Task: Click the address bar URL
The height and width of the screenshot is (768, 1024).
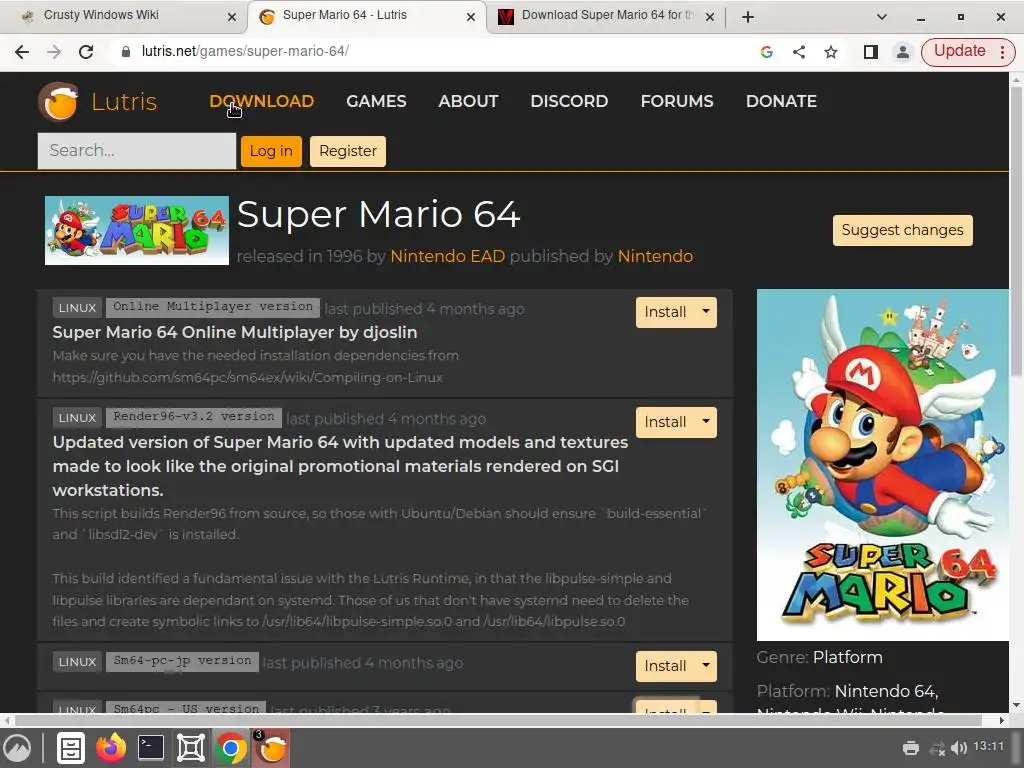Action: point(246,51)
